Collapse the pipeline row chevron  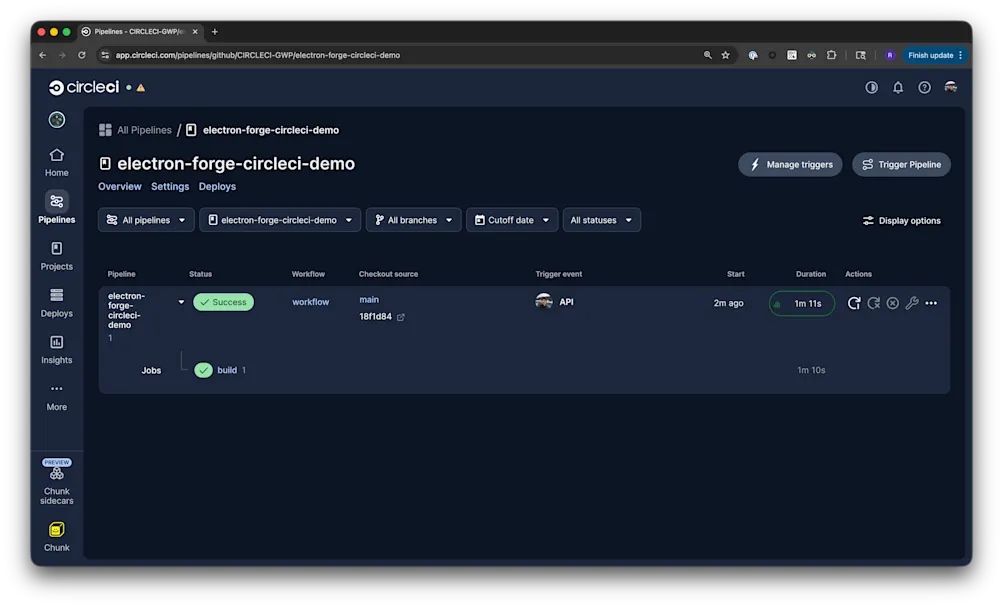click(x=181, y=302)
